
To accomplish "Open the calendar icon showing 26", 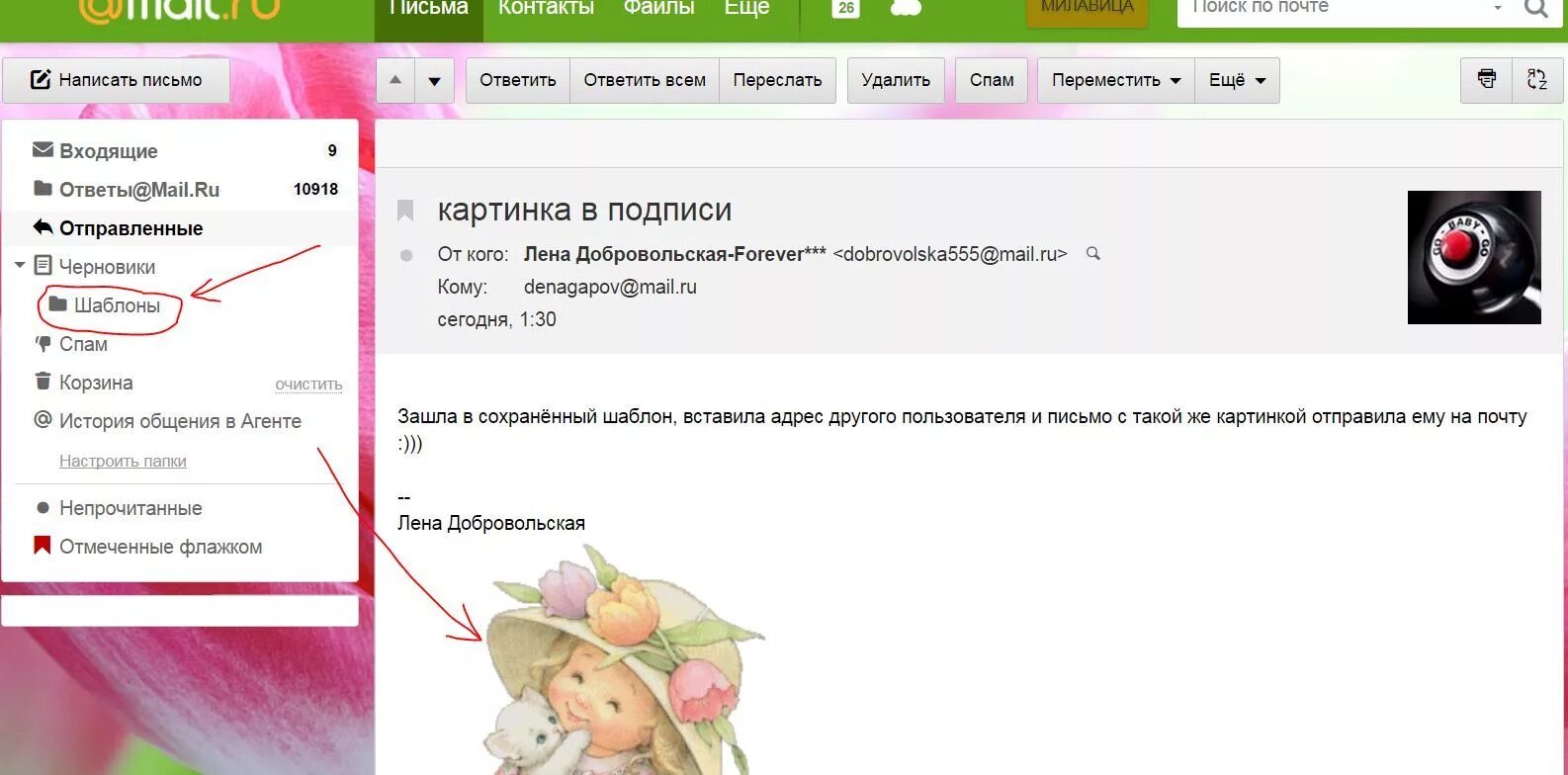I will pyautogui.click(x=845, y=8).
